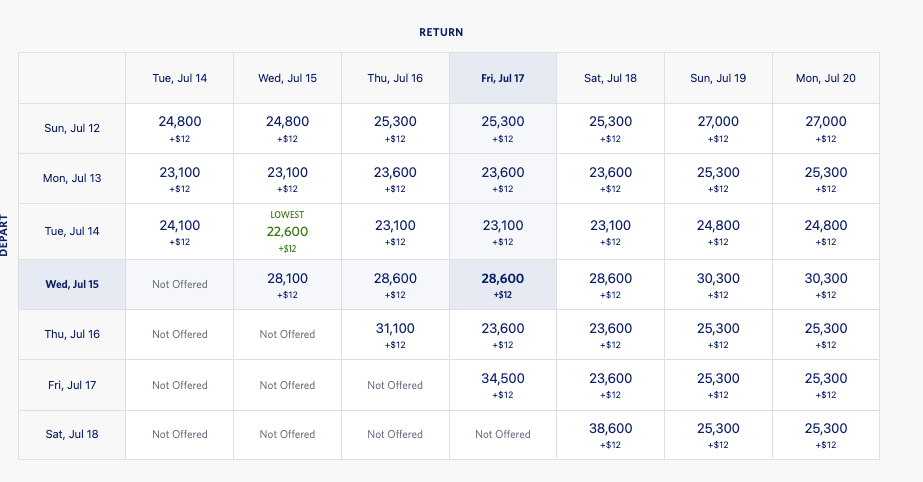923x482 pixels.
Task: Click the Wed, Jul 15 depart row header
Action: click(x=72, y=284)
